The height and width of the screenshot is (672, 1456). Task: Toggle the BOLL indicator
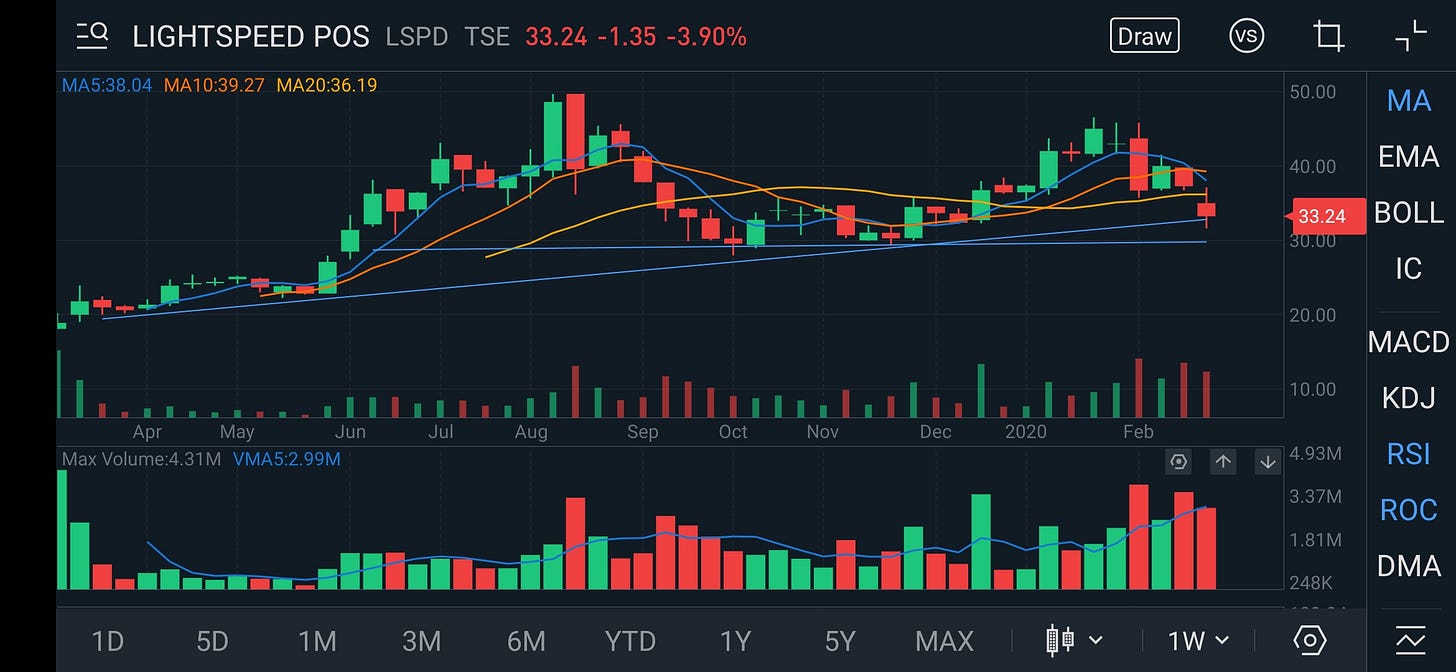coord(1409,212)
